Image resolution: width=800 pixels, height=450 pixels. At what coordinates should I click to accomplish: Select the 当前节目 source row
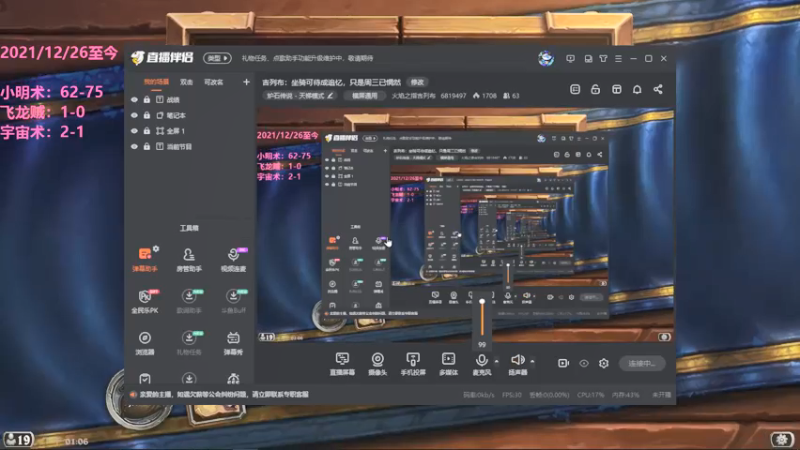pyautogui.click(x=189, y=146)
